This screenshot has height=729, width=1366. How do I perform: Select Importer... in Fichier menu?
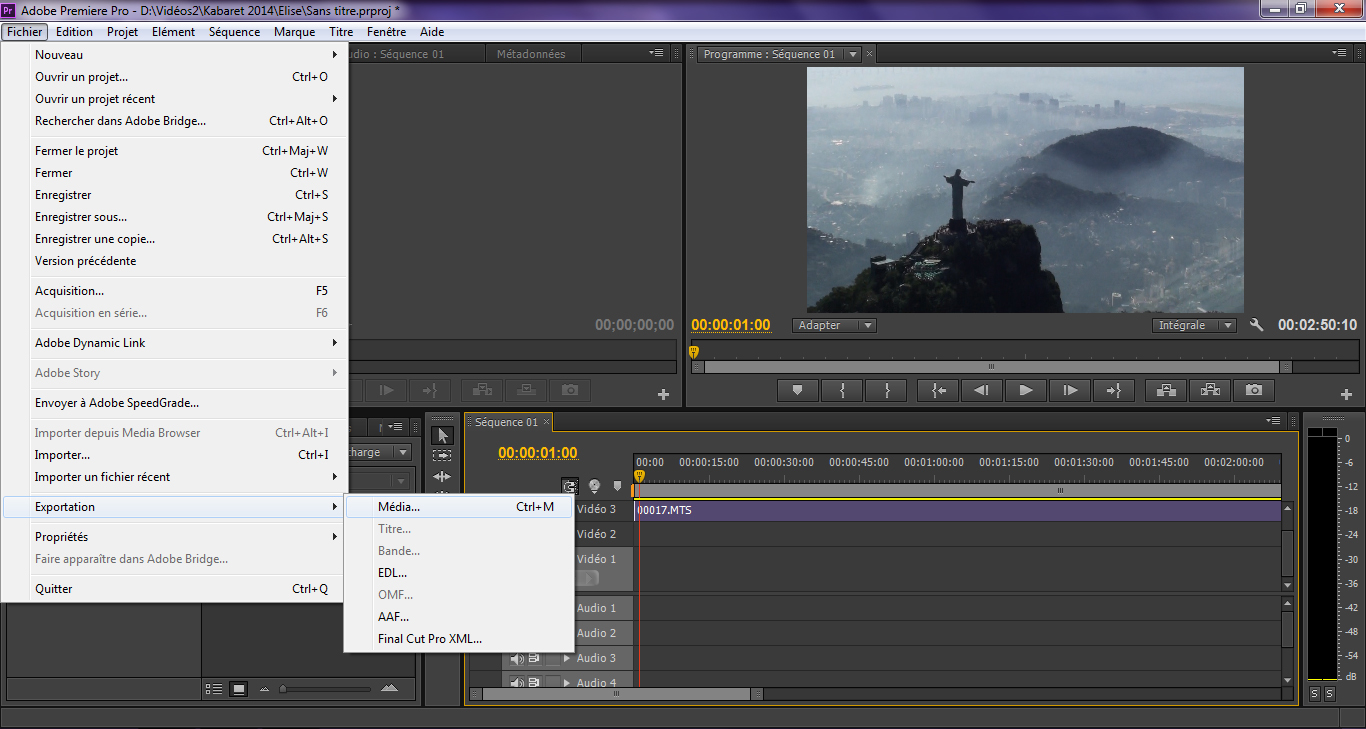(176, 455)
